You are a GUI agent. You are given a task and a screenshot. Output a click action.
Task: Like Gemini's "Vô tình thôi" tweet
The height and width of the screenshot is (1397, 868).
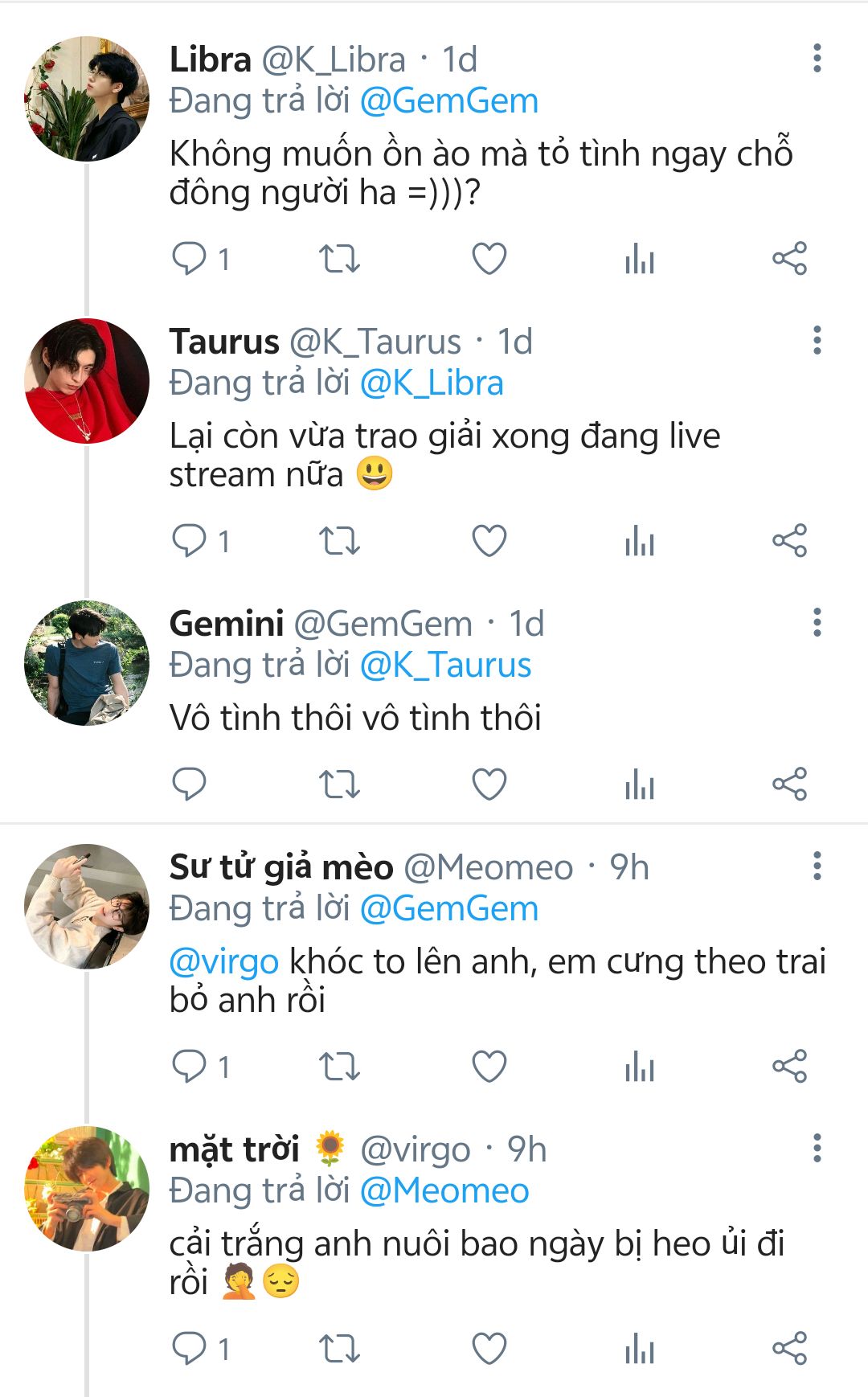point(489,784)
